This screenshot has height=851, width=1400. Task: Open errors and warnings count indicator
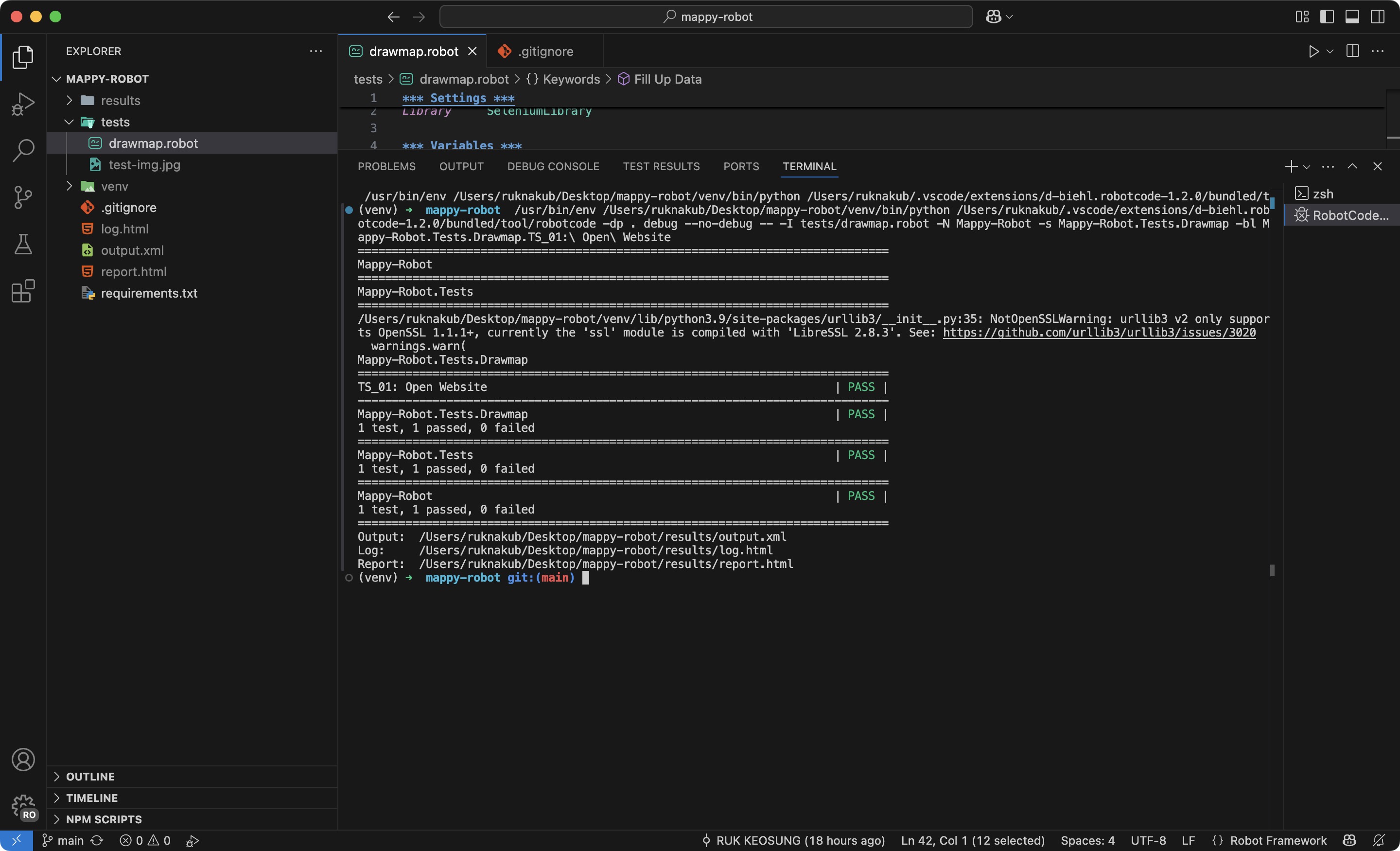pos(145,841)
